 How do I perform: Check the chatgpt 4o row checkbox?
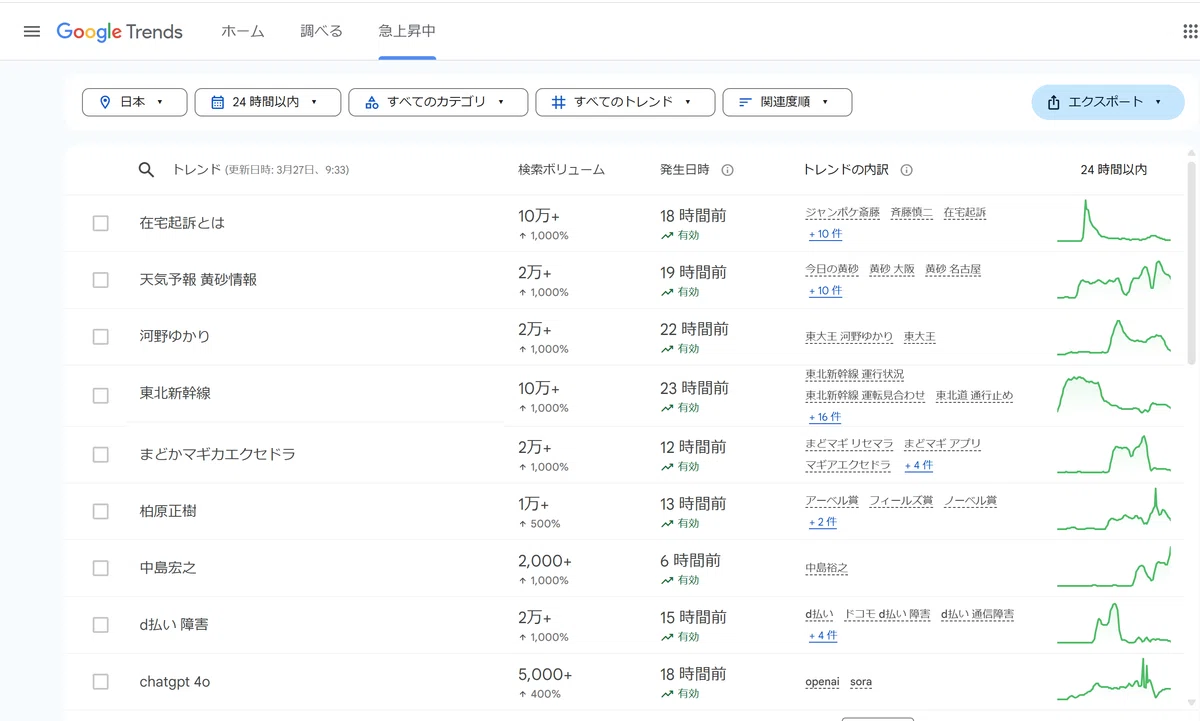pyautogui.click(x=100, y=682)
